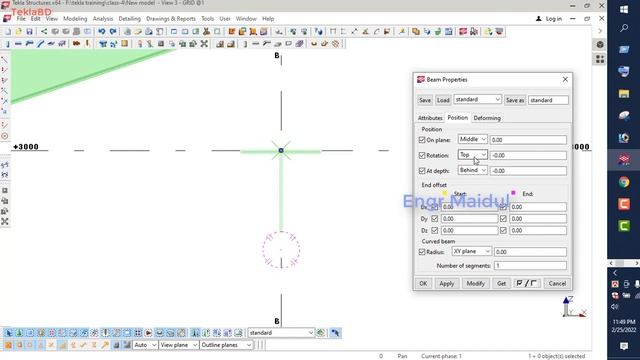Click the blue pad footing tool icon
Image resolution: width=640 pixels, height=360 pixels.
pyautogui.click(x=103, y=44)
